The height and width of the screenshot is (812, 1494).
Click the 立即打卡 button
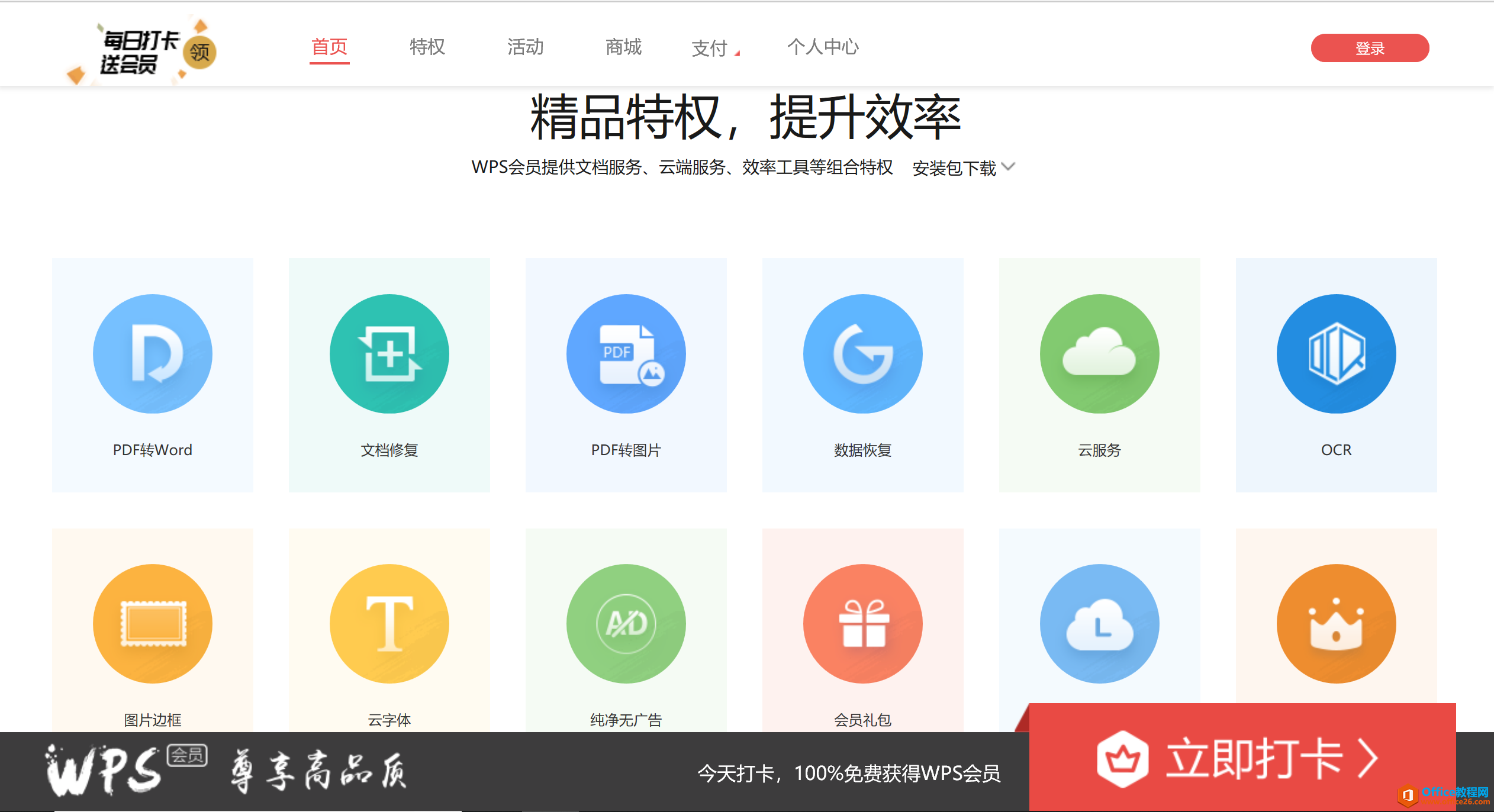click(1242, 758)
